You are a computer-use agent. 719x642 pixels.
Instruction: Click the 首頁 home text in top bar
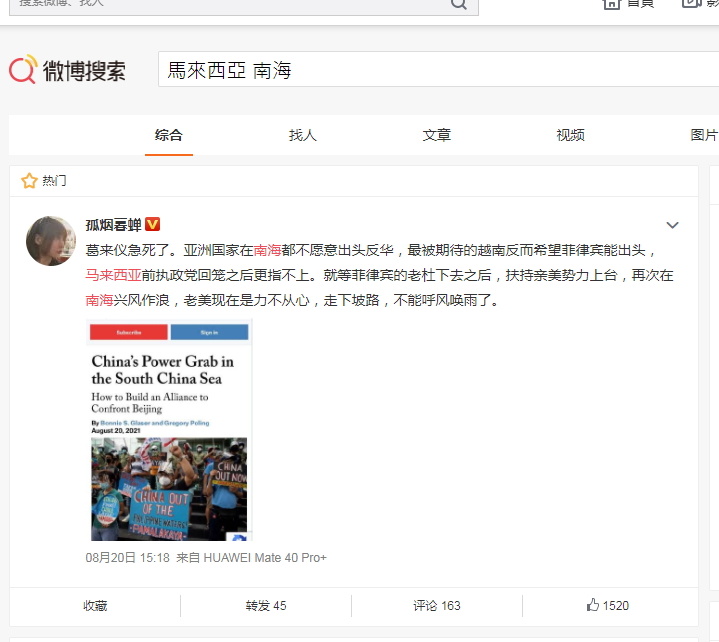pyautogui.click(x=641, y=4)
